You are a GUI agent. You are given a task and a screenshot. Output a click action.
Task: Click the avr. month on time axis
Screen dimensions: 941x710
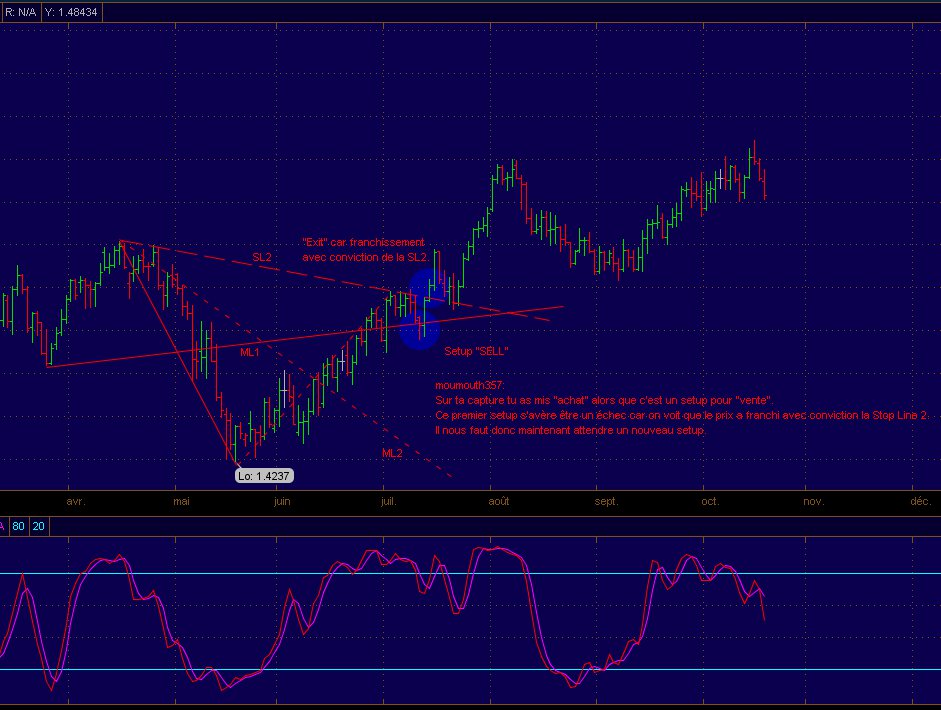(75, 502)
